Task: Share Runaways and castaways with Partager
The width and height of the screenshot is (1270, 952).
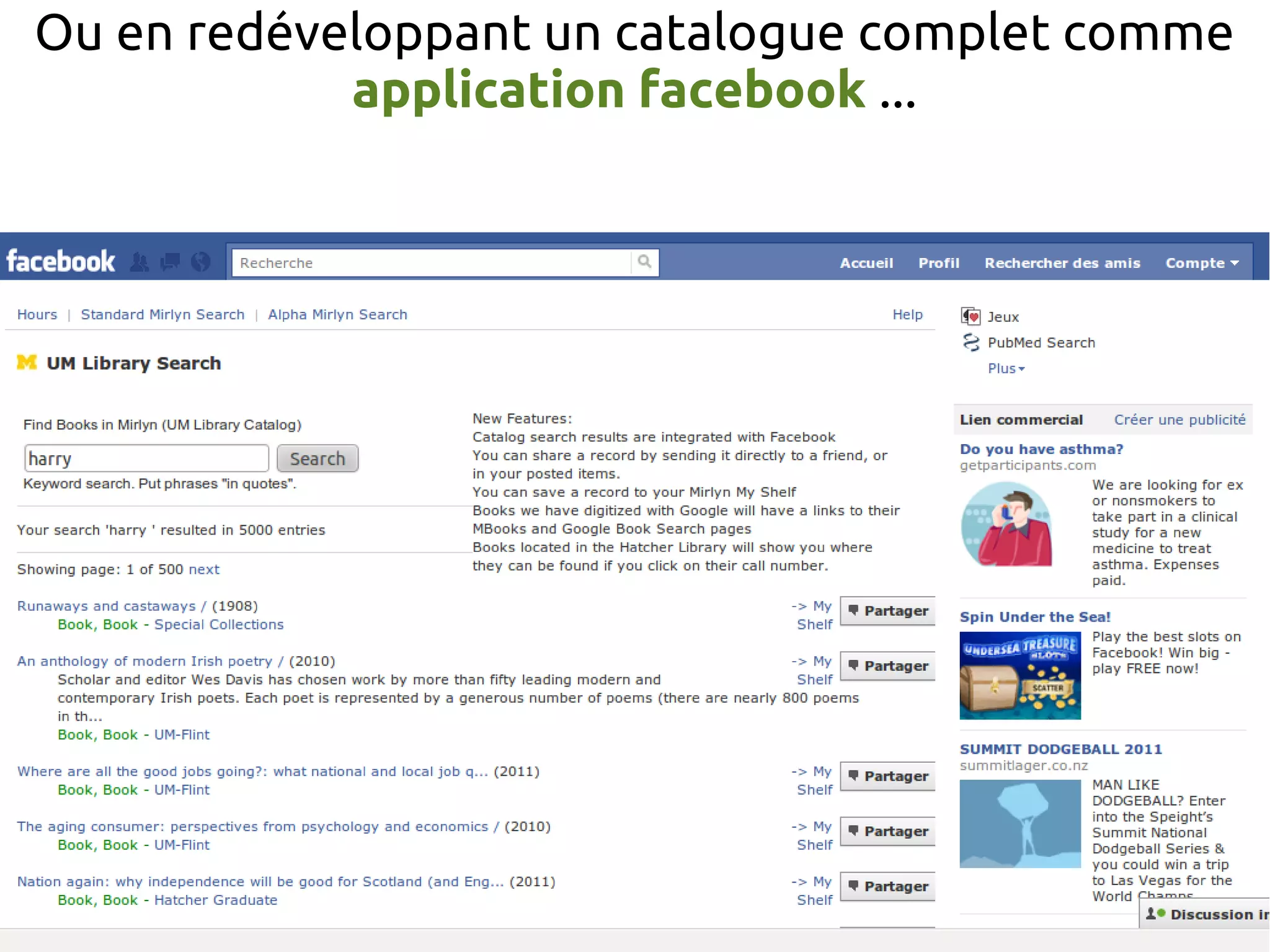Action: point(888,611)
